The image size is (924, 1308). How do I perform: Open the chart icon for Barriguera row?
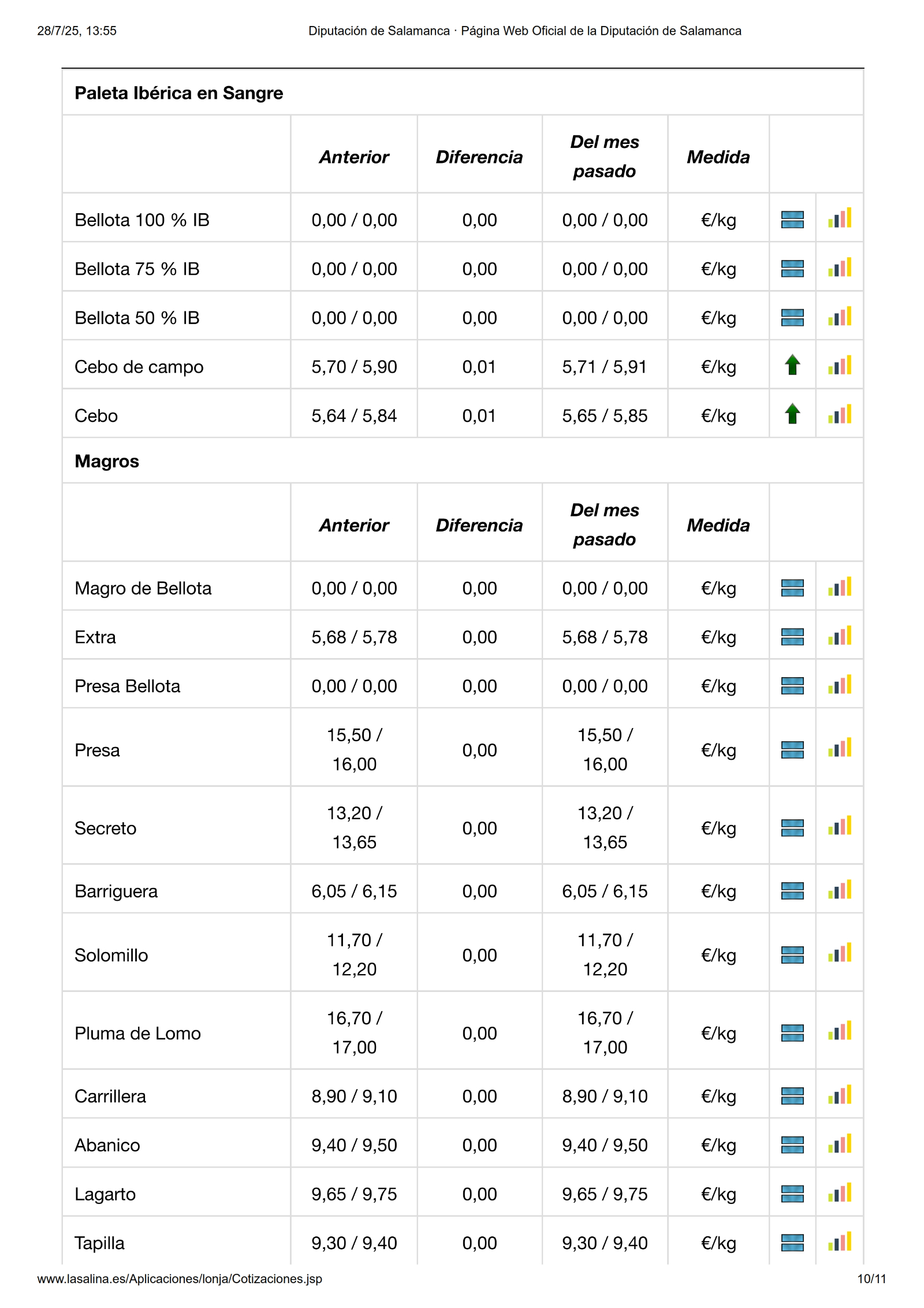click(839, 890)
